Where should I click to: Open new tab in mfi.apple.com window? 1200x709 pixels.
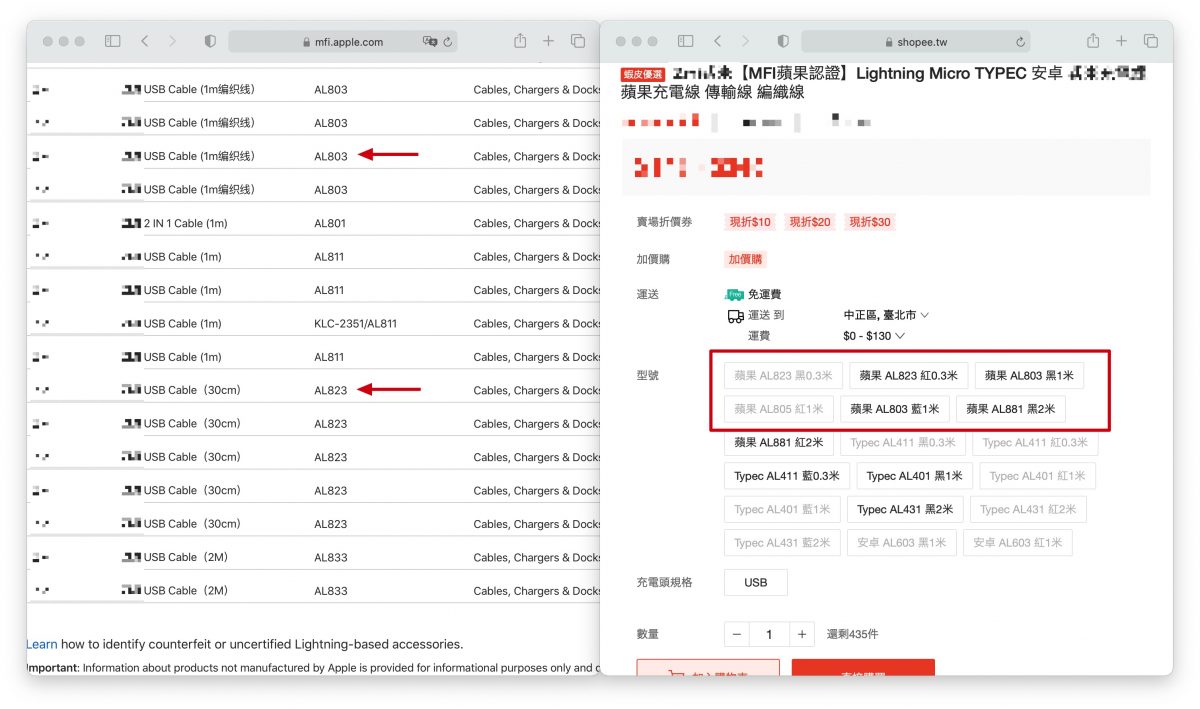point(548,41)
